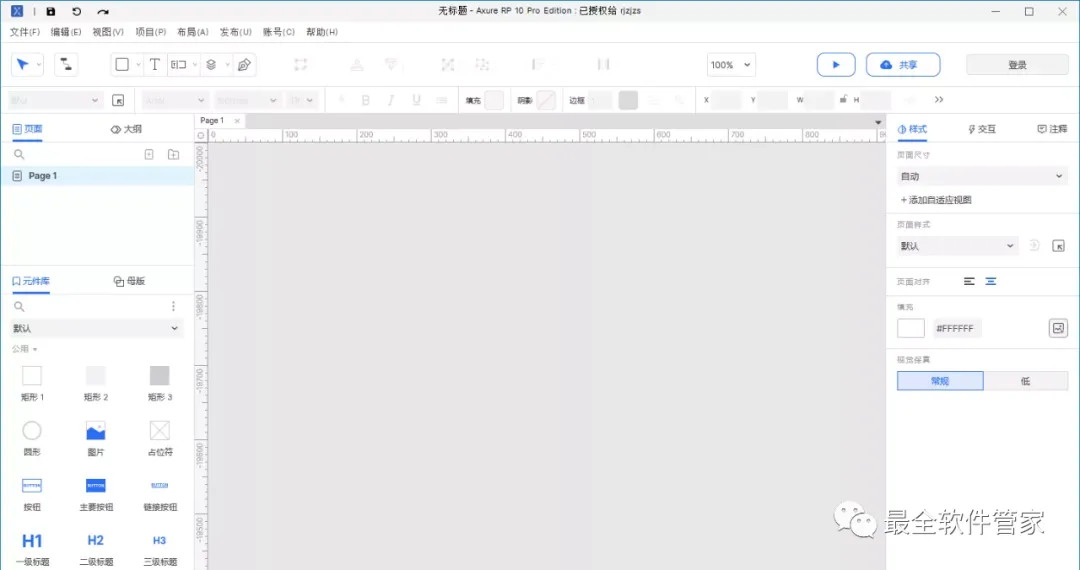Click the preview play button
Viewport: 1080px width, 570px height.
pyautogui.click(x=836, y=65)
